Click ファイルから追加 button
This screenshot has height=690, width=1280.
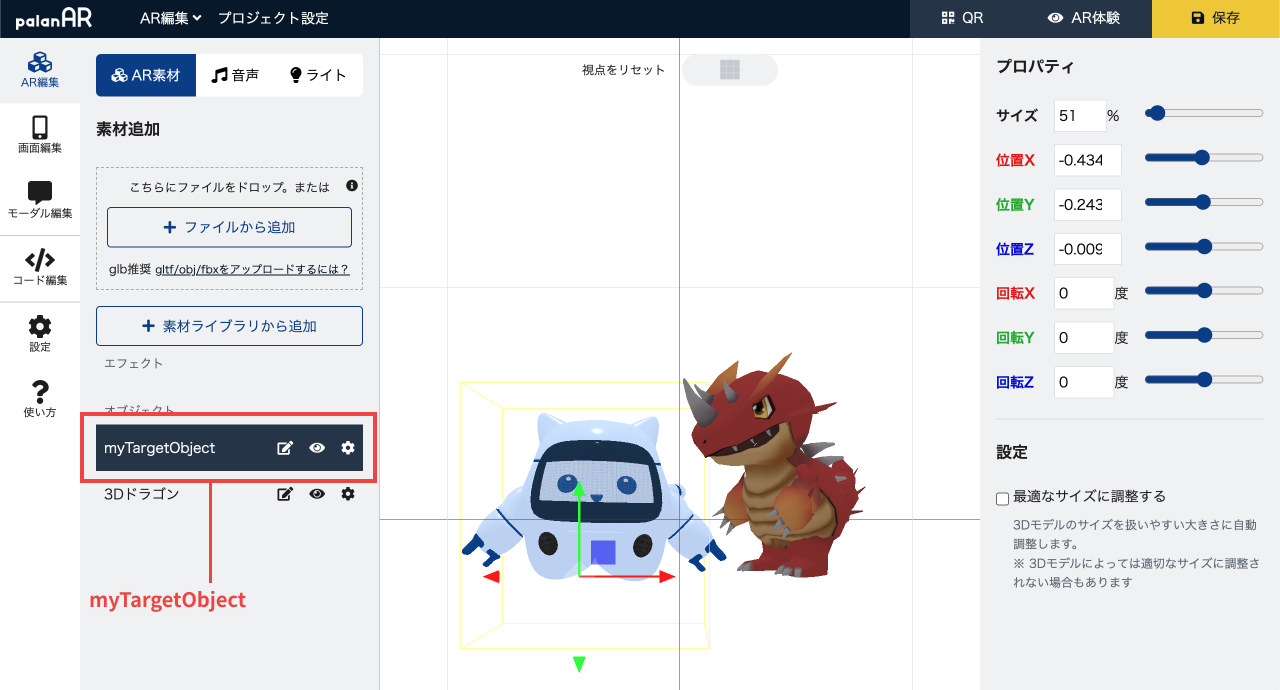coord(229,227)
